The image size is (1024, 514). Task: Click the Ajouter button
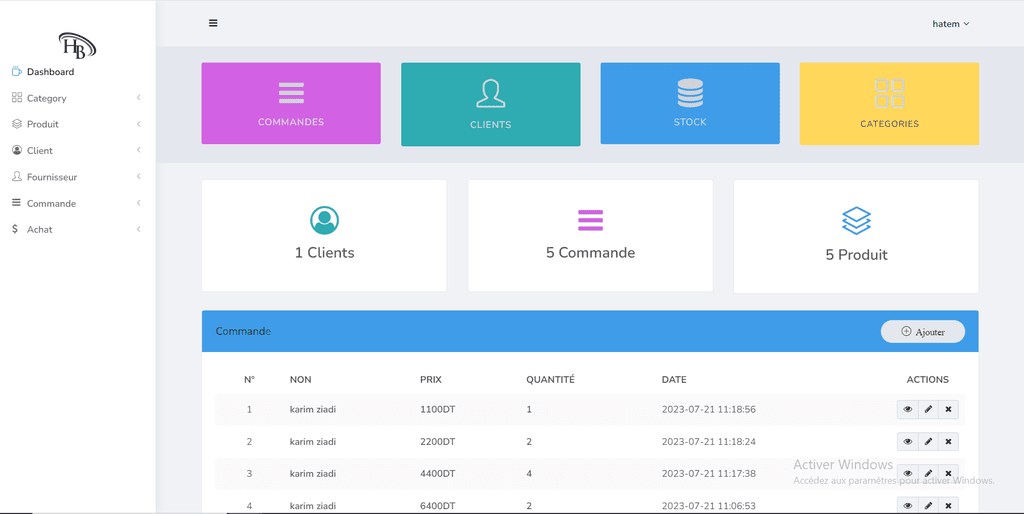point(922,332)
